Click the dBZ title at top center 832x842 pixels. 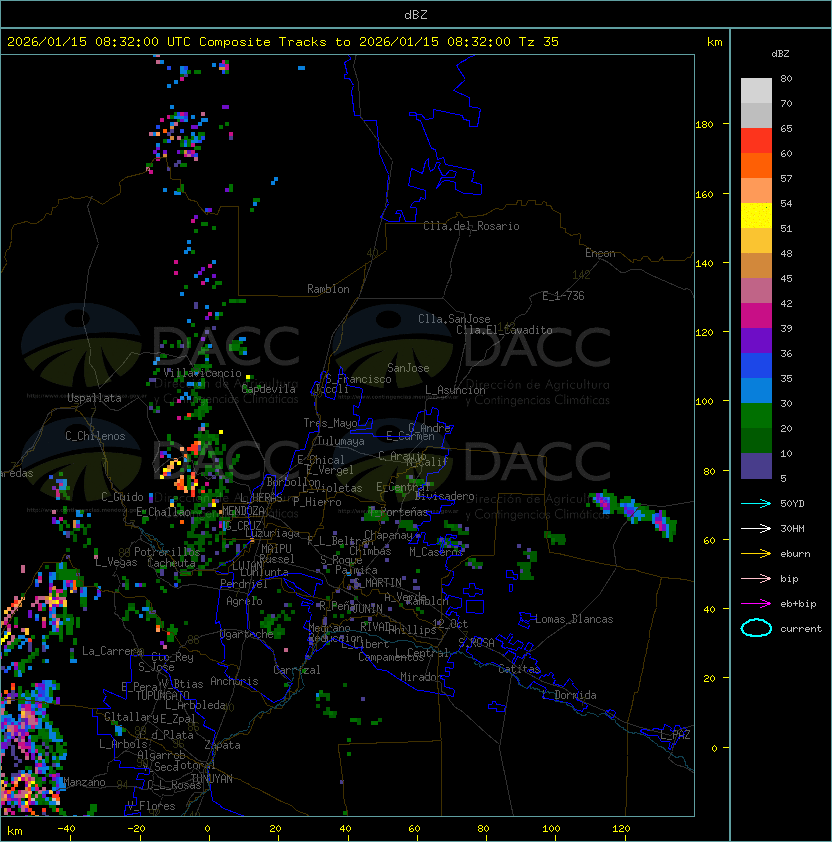[415, 14]
